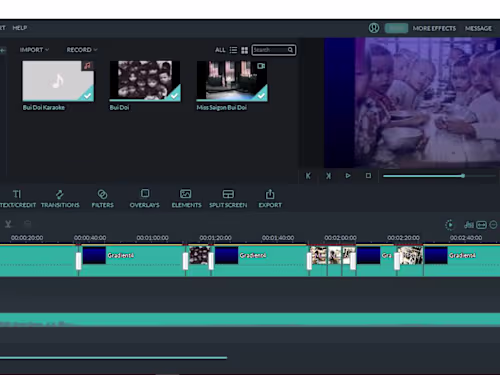The image size is (500, 375).
Task: Switch media library to grid view
Action: (x=245, y=50)
